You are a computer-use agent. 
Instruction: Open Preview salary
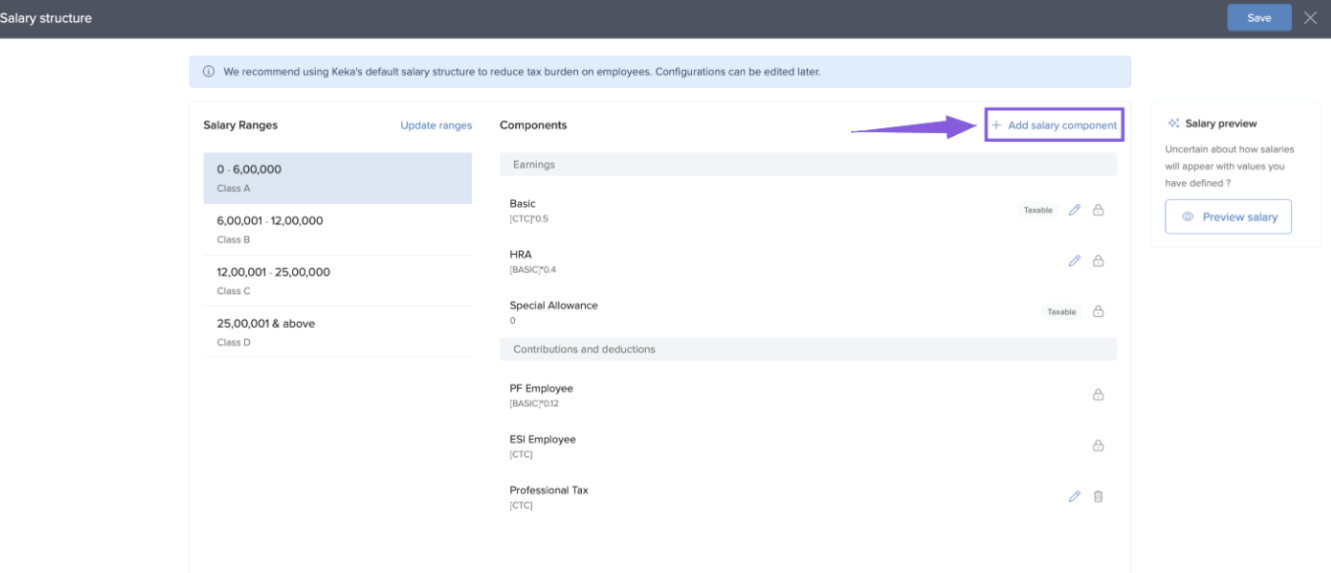click(1228, 217)
